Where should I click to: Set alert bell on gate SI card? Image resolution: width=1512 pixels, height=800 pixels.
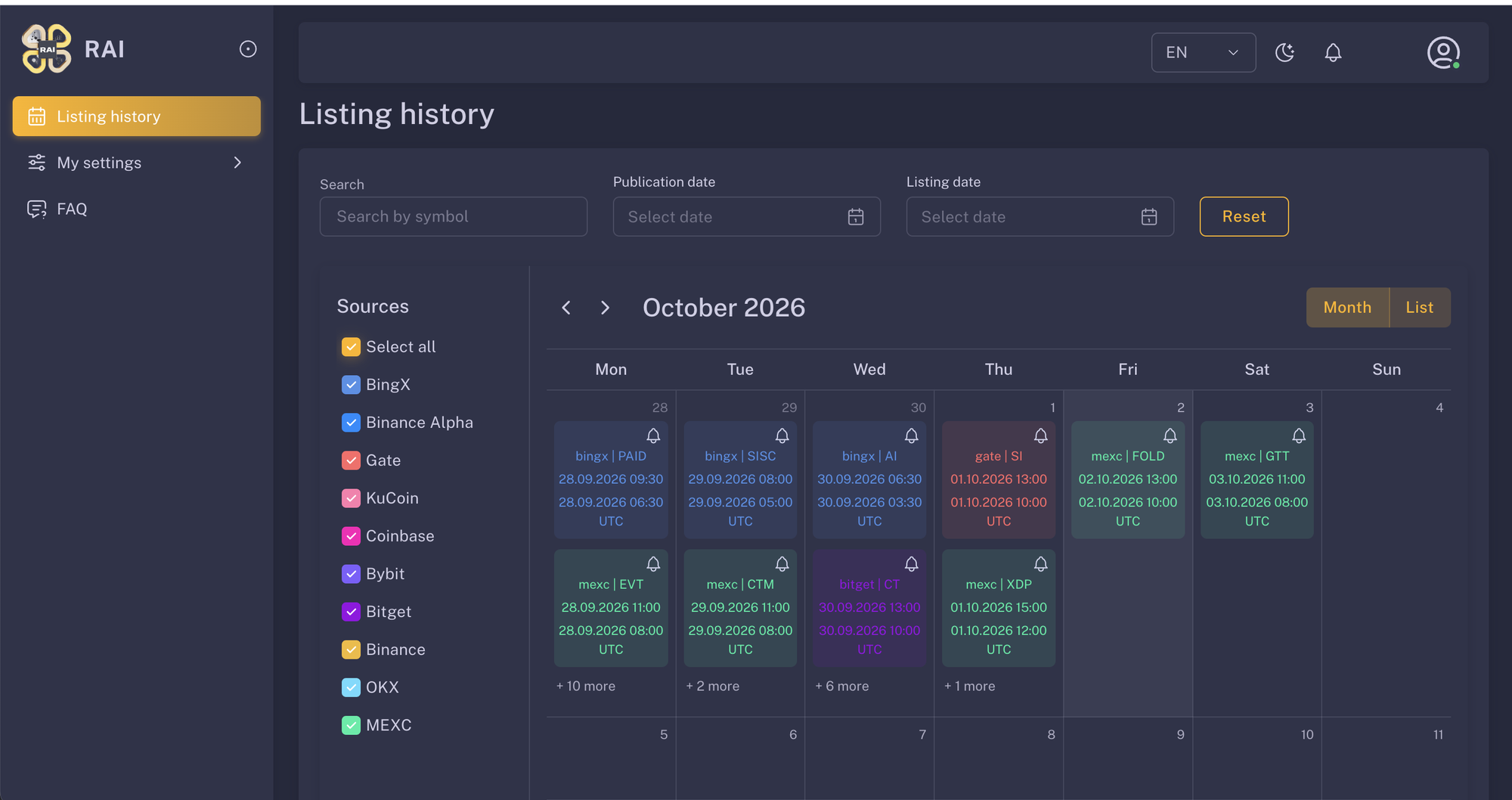[1041, 436]
